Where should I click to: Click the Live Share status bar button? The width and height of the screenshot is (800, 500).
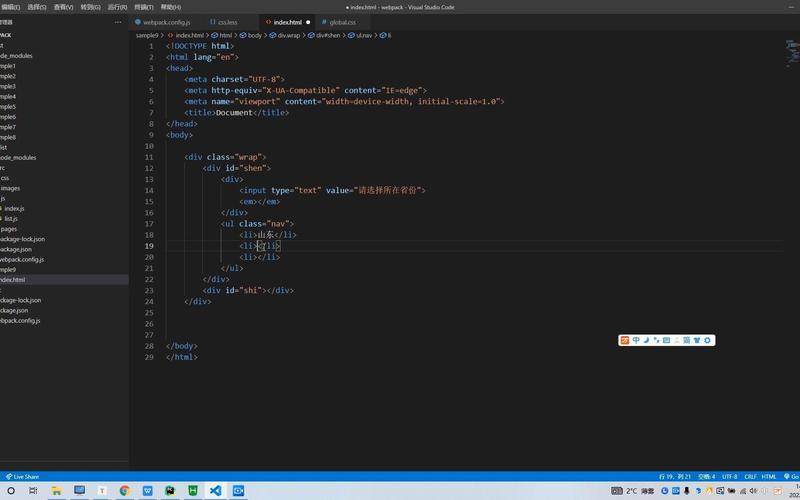coord(22,477)
